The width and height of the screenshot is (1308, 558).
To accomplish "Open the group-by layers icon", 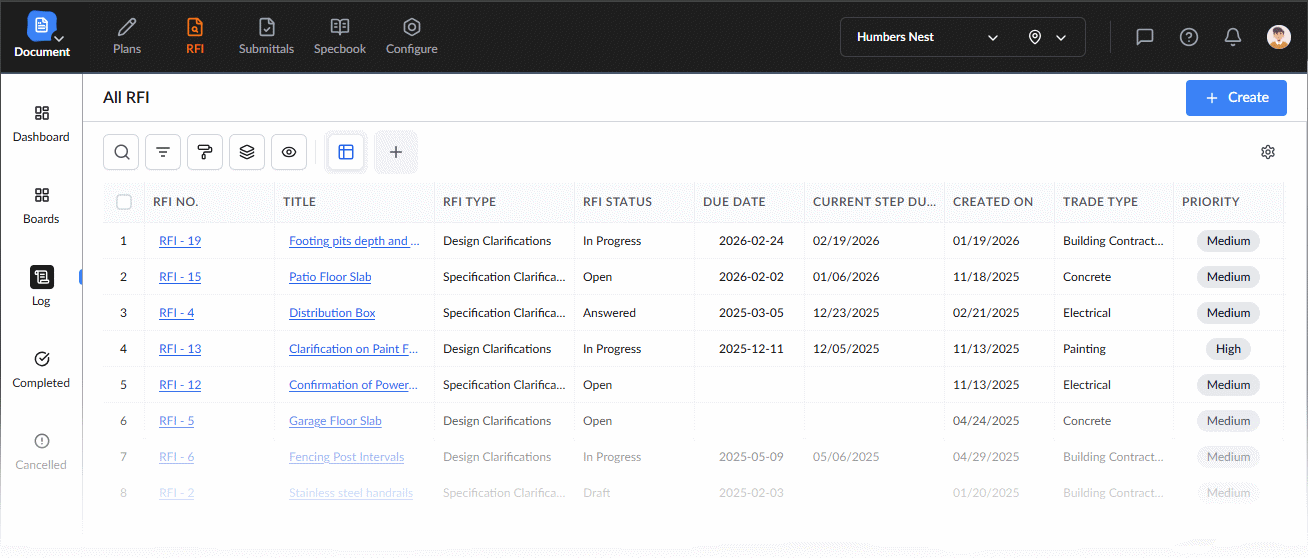I will coord(247,152).
